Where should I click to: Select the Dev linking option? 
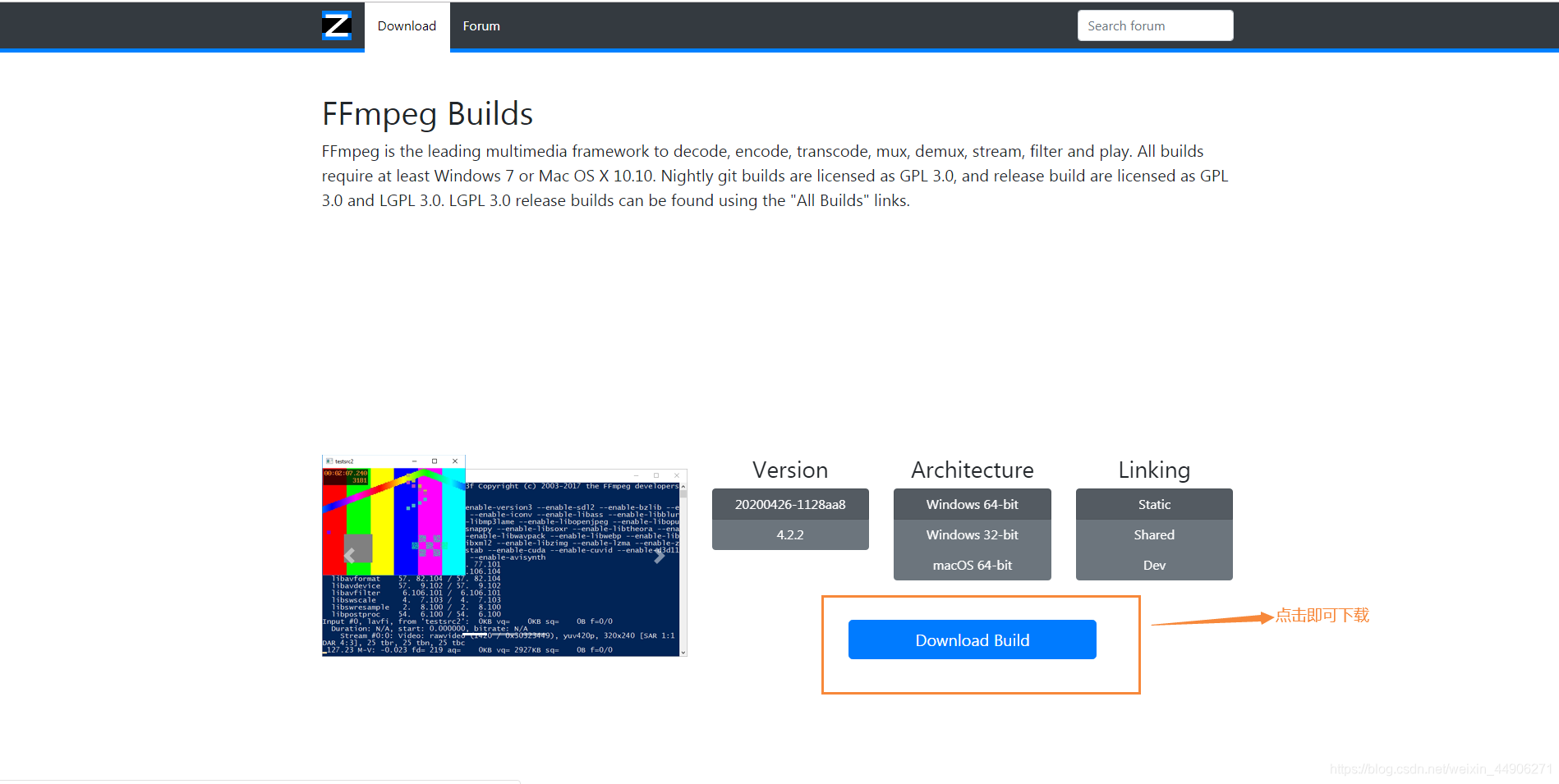1153,565
